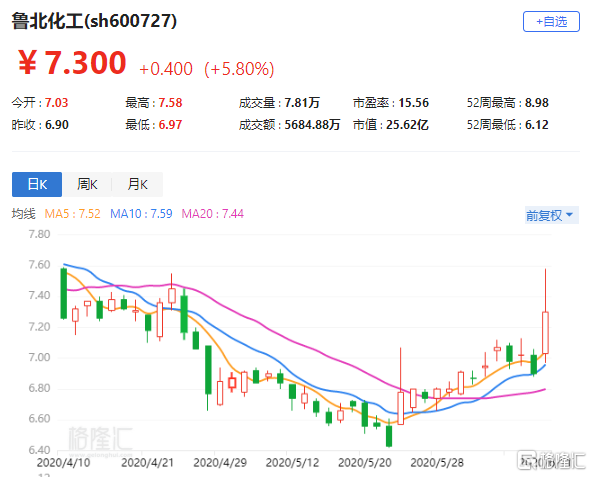Screen dimensions: 592x477
Task: Click the 2020/4/29 date axis marker
Action: tap(220, 463)
